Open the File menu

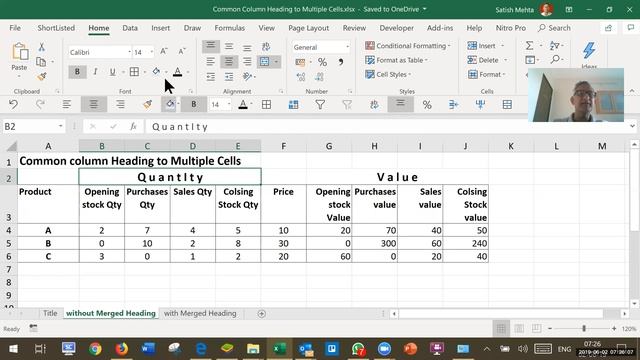click(15, 28)
